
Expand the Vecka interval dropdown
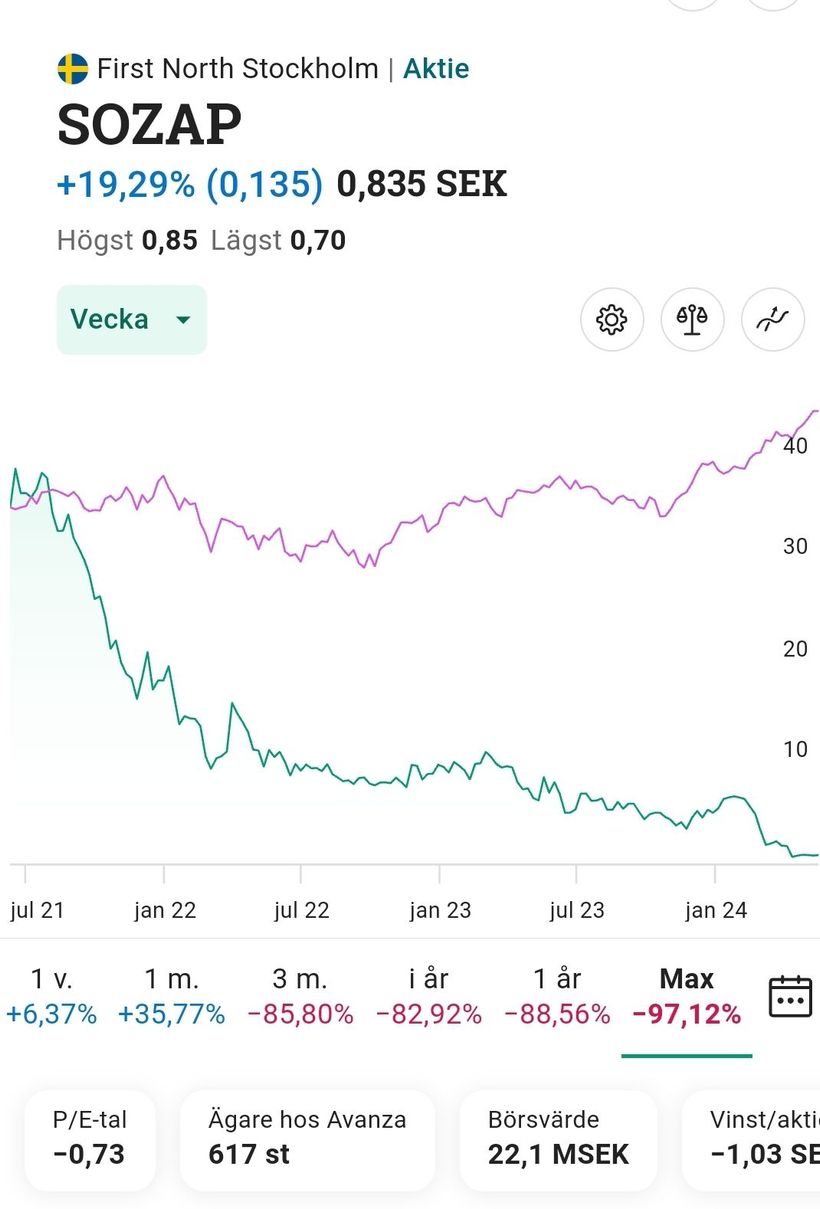click(x=131, y=320)
